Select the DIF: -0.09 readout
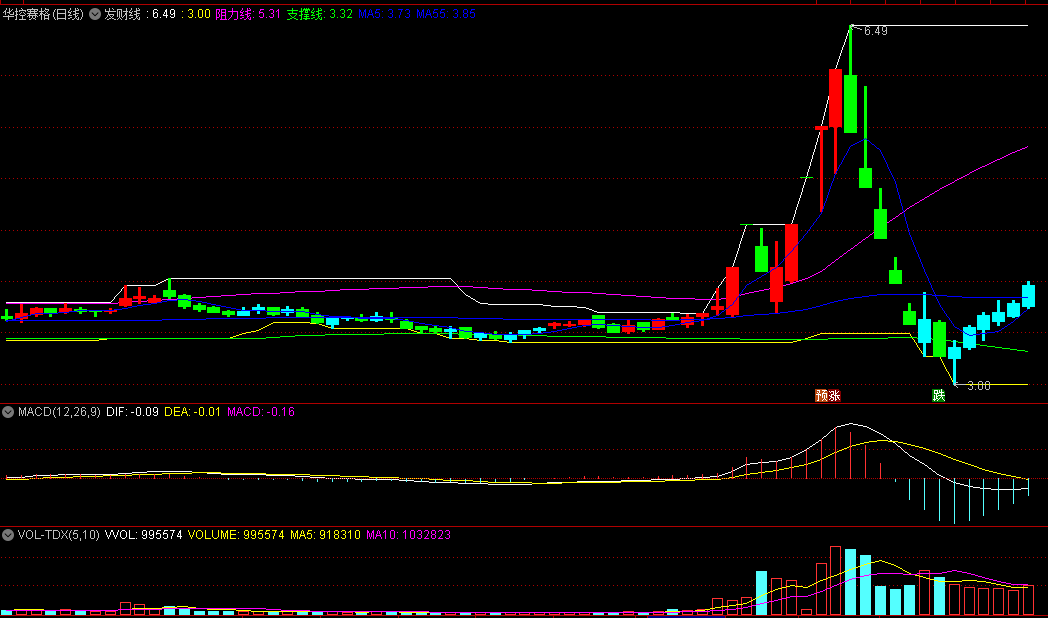 132,412
